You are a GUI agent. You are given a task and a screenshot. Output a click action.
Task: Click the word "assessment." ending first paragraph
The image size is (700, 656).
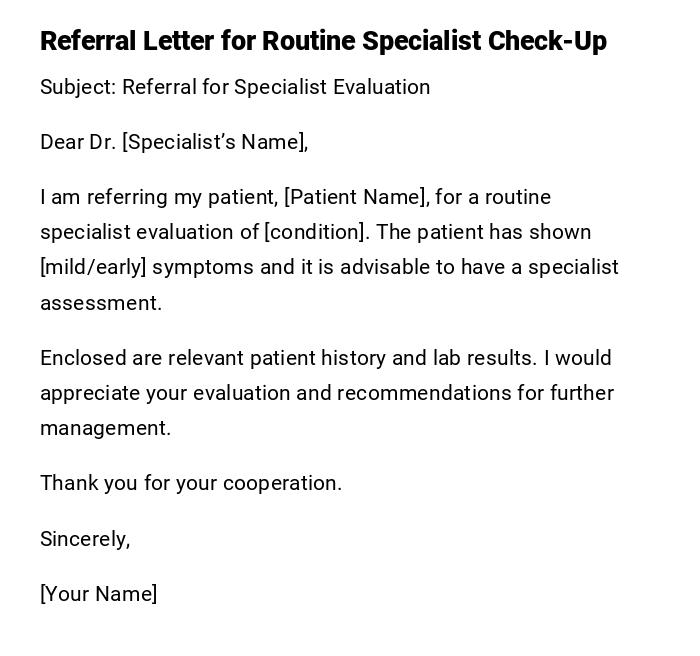pyautogui.click(x=101, y=303)
